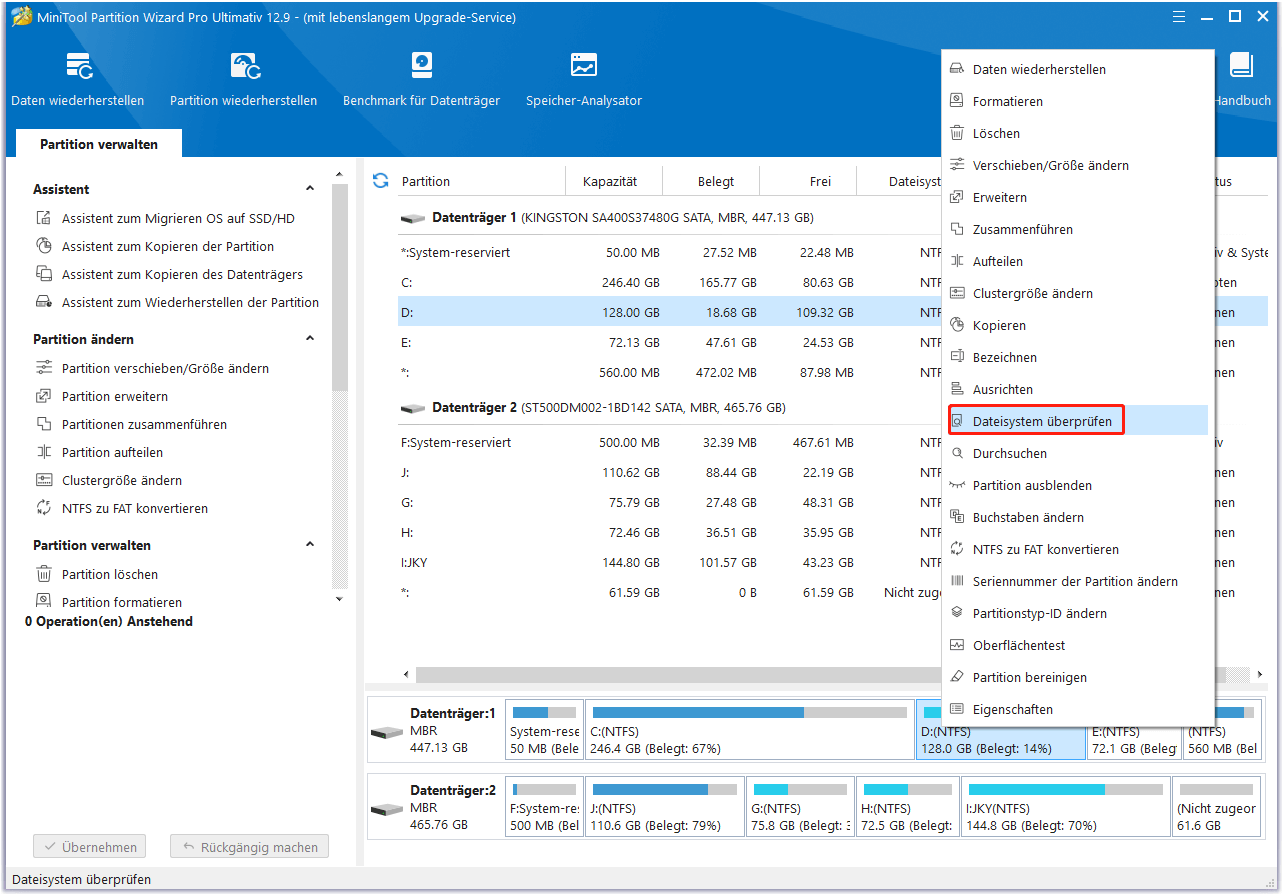The height and width of the screenshot is (894, 1282).
Task: Select the I:JKY(NTFS) block in disk map
Action: click(x=1065, y=807)
